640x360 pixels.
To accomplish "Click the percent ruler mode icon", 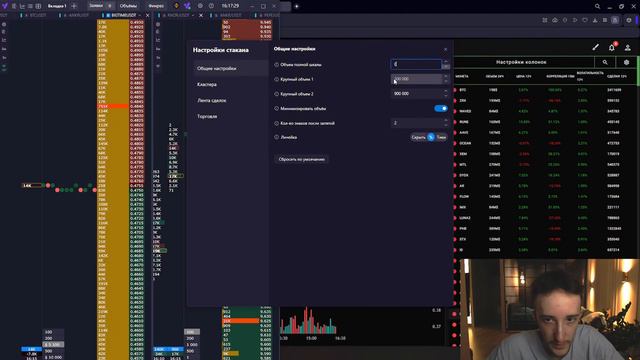I will click(431, 138).
